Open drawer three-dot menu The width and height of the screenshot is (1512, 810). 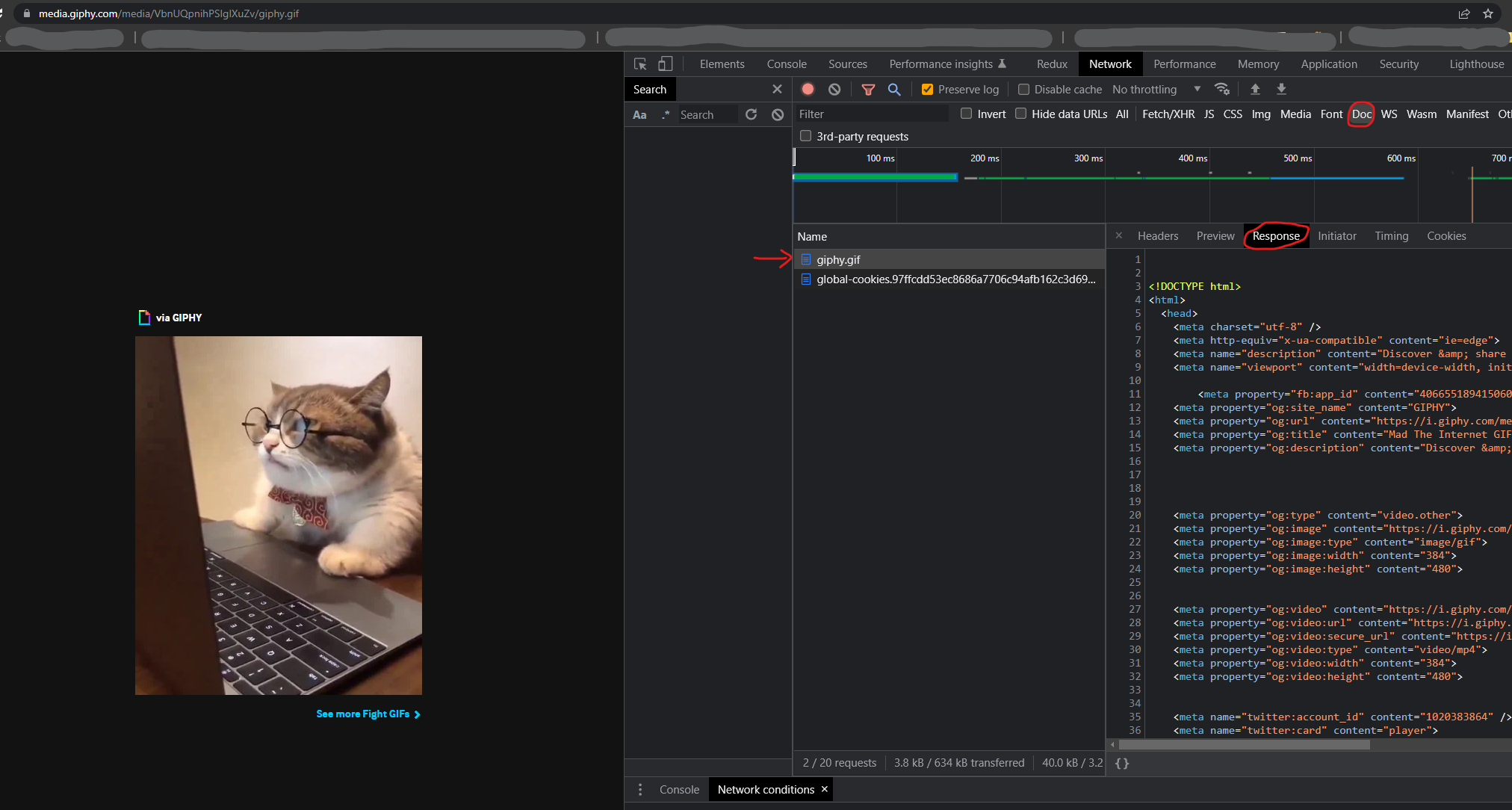pos(640,790)
